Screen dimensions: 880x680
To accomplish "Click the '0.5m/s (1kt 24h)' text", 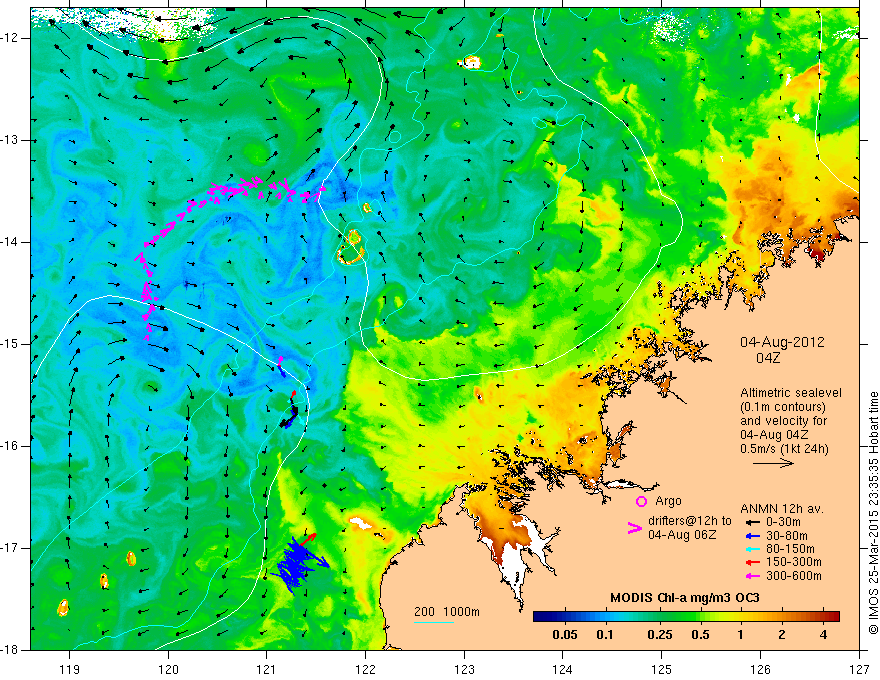I will pos(784,448).
